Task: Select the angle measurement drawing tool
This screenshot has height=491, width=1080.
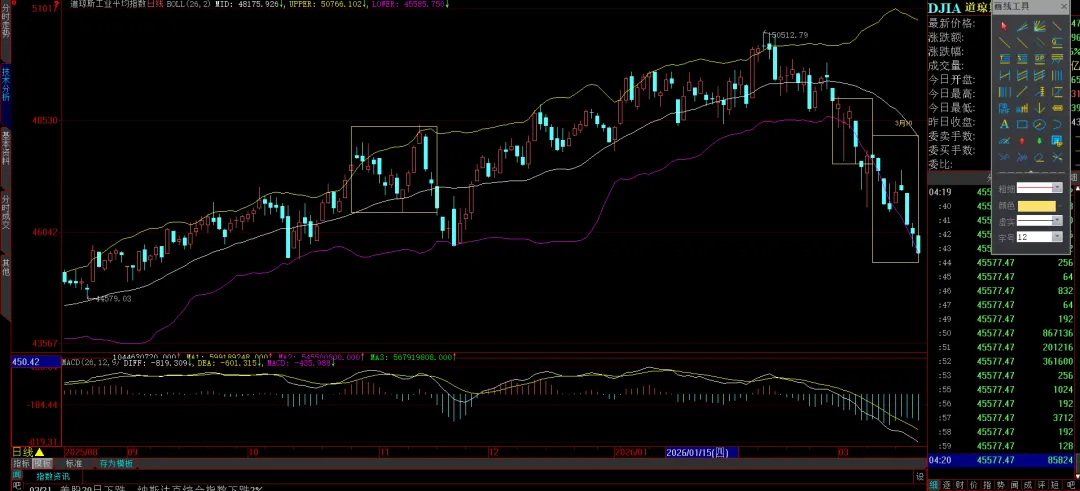Action: (x=1004, y=140)
